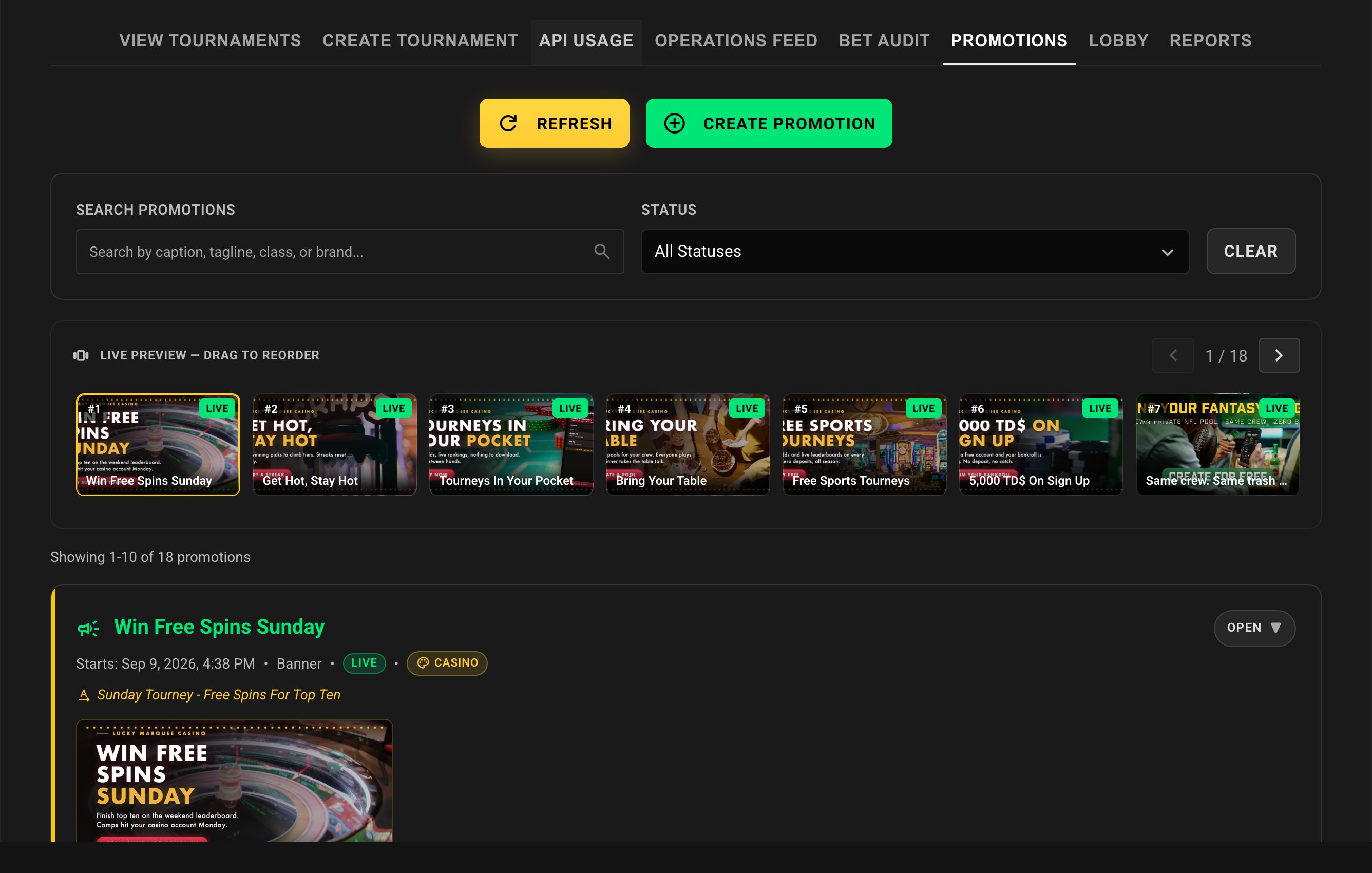1372x873 pixels.
Task: Click the plus circle icon
Action: (675, 123)
